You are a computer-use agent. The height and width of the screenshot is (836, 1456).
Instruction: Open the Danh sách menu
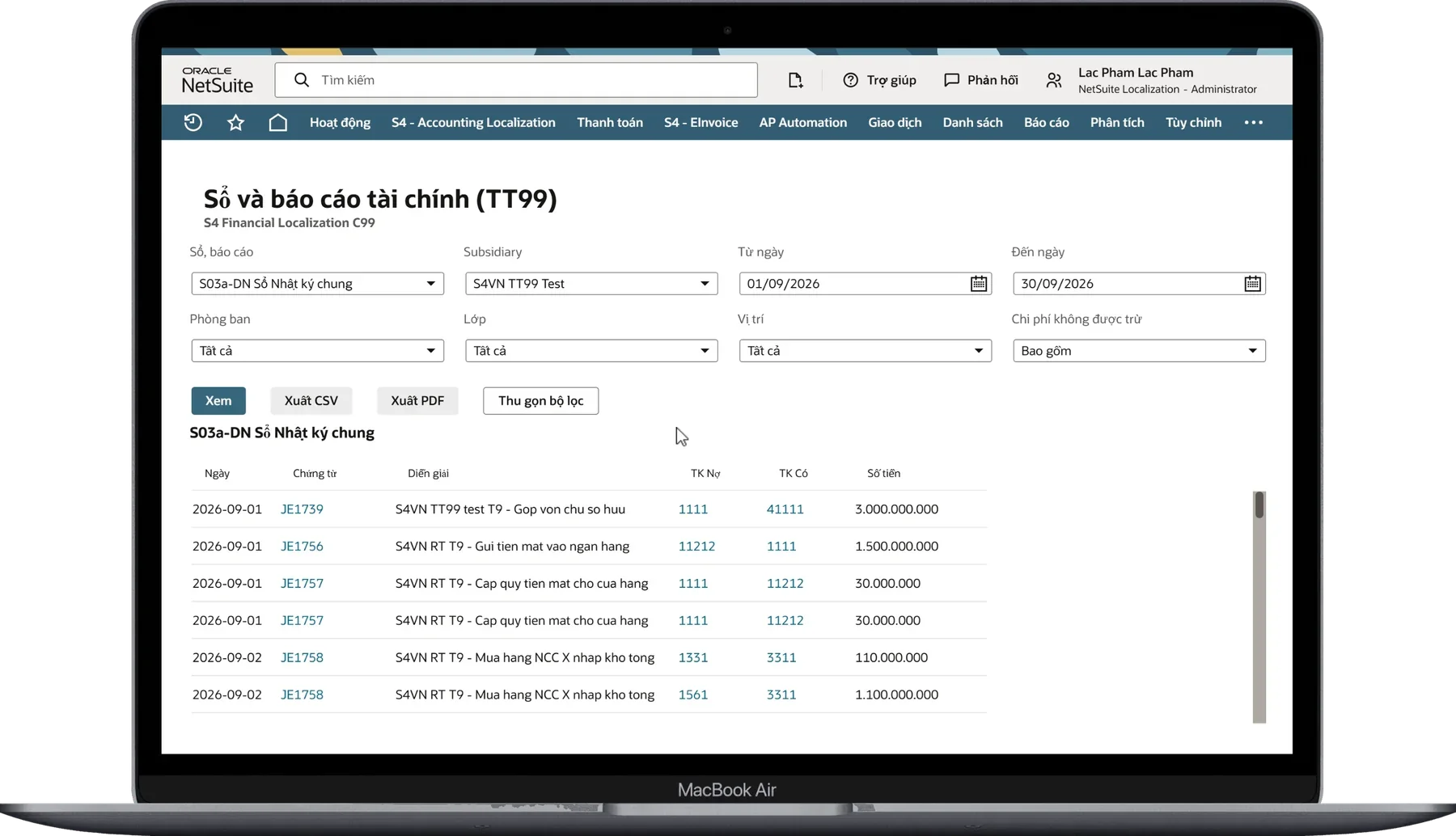tap(972, 122)
